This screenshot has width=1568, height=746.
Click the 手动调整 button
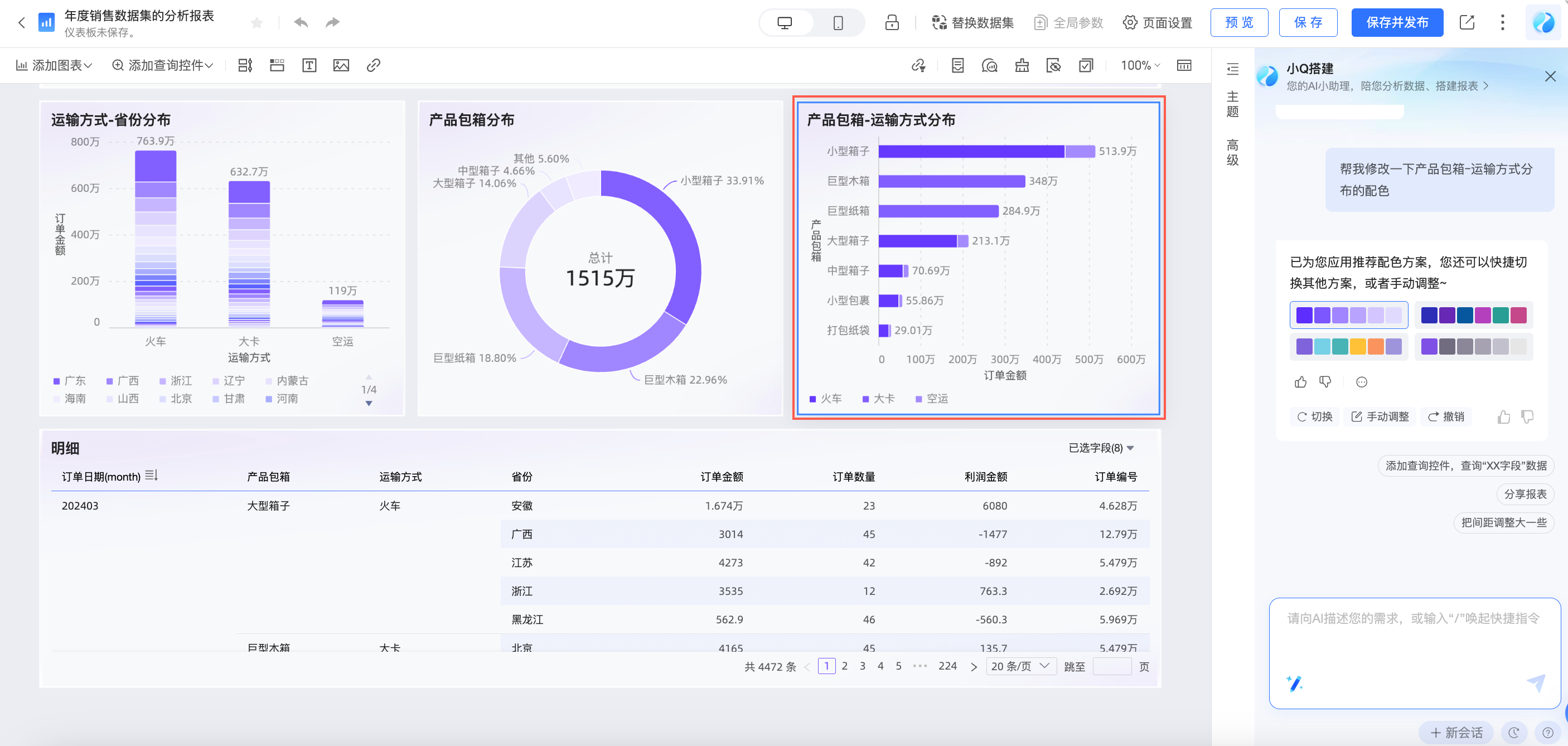[x=1380, y=416]
